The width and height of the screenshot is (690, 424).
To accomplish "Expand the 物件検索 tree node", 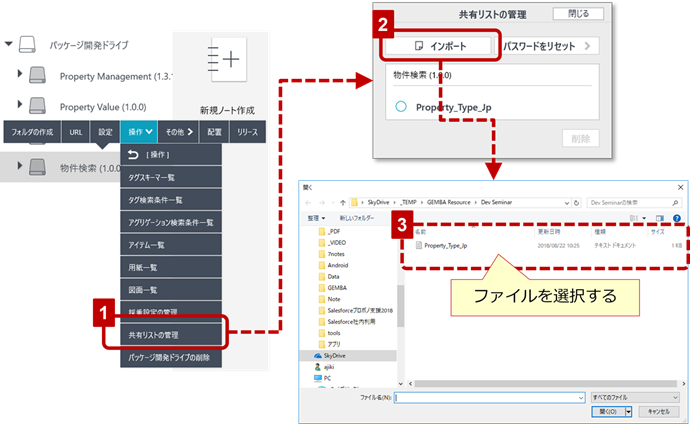I will (19, 165).
